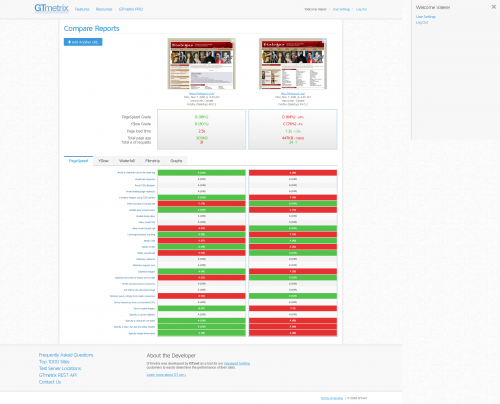Switch to the Waterfall tab
This screenshot has width=500, height=404.
[x=127, y=161]
